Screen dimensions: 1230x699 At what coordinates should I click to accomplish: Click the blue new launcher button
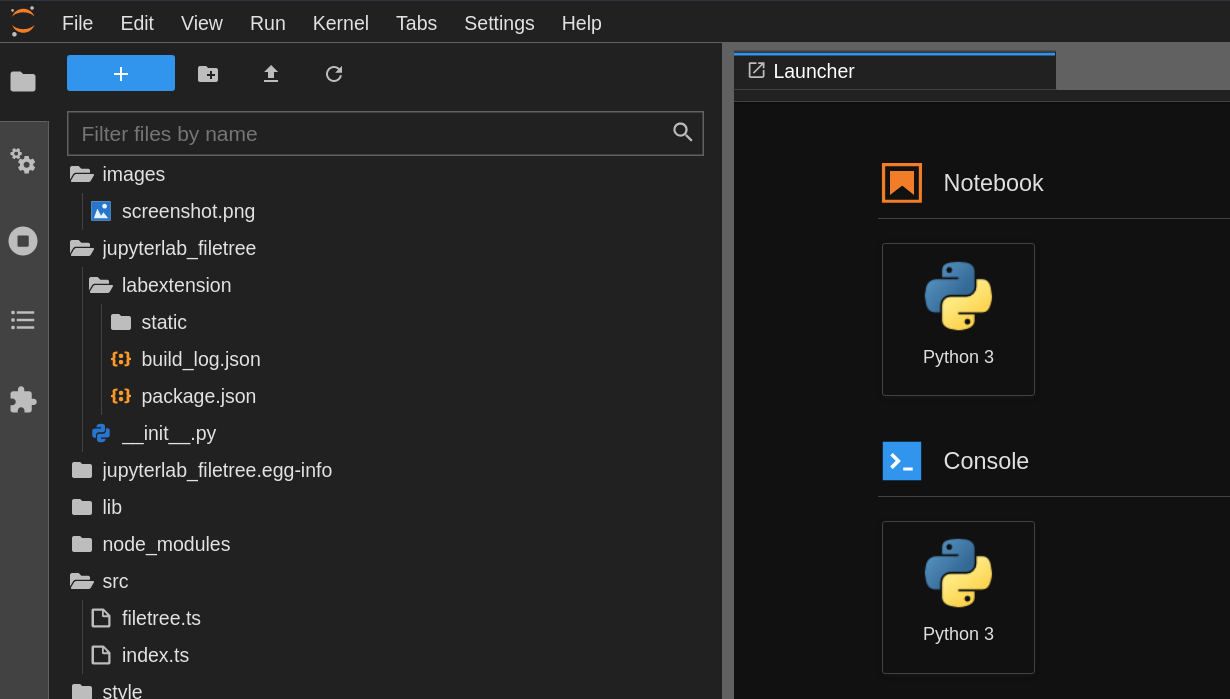(x=120, y=73)
